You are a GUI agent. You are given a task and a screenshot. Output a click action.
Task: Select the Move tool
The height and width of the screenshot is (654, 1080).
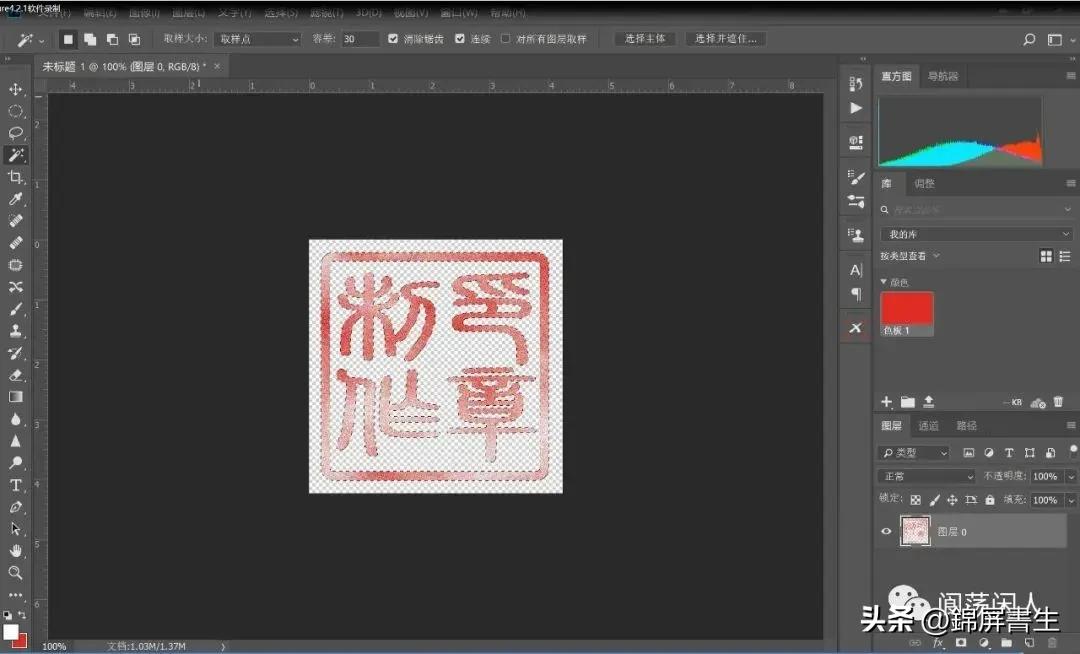click(15, 89)
